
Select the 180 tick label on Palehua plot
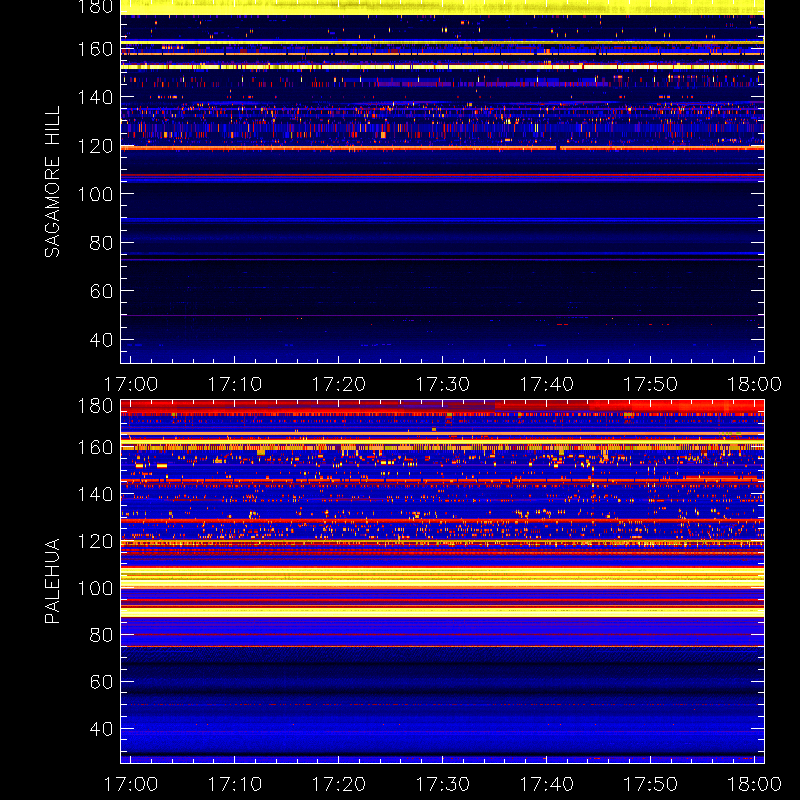tap(95, 406)
